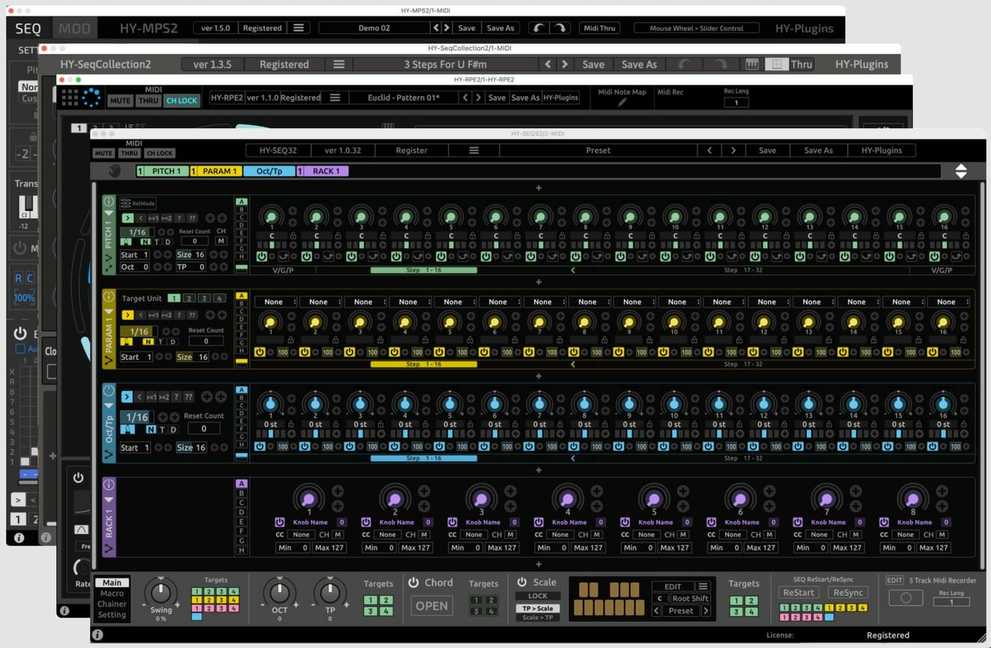This screenshot has width=991, height=648.
Task: Open the HY-SEQ32 hamburger menu
Action: coord(474,151)
